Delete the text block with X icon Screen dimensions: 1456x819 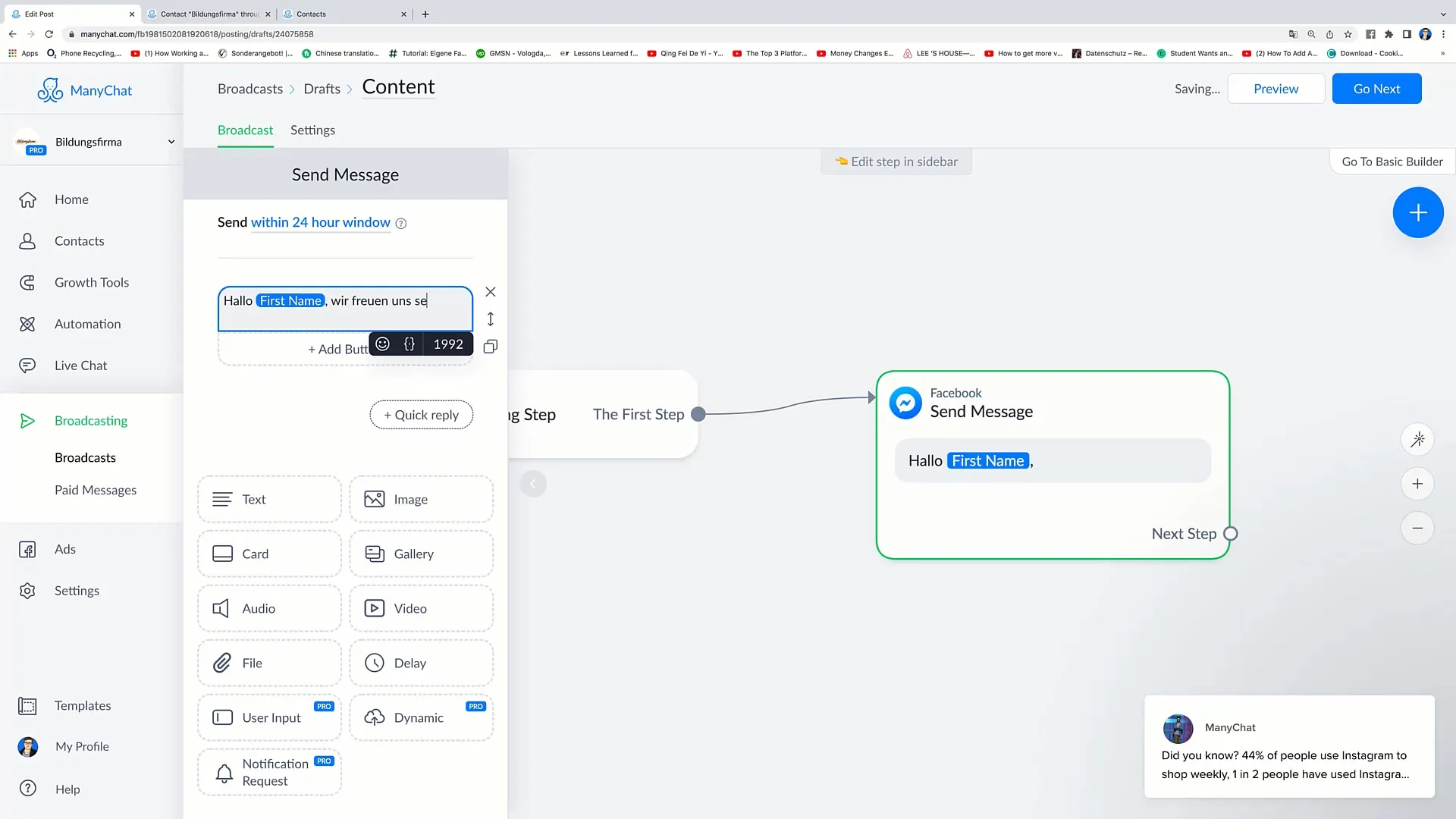[491, 292]
